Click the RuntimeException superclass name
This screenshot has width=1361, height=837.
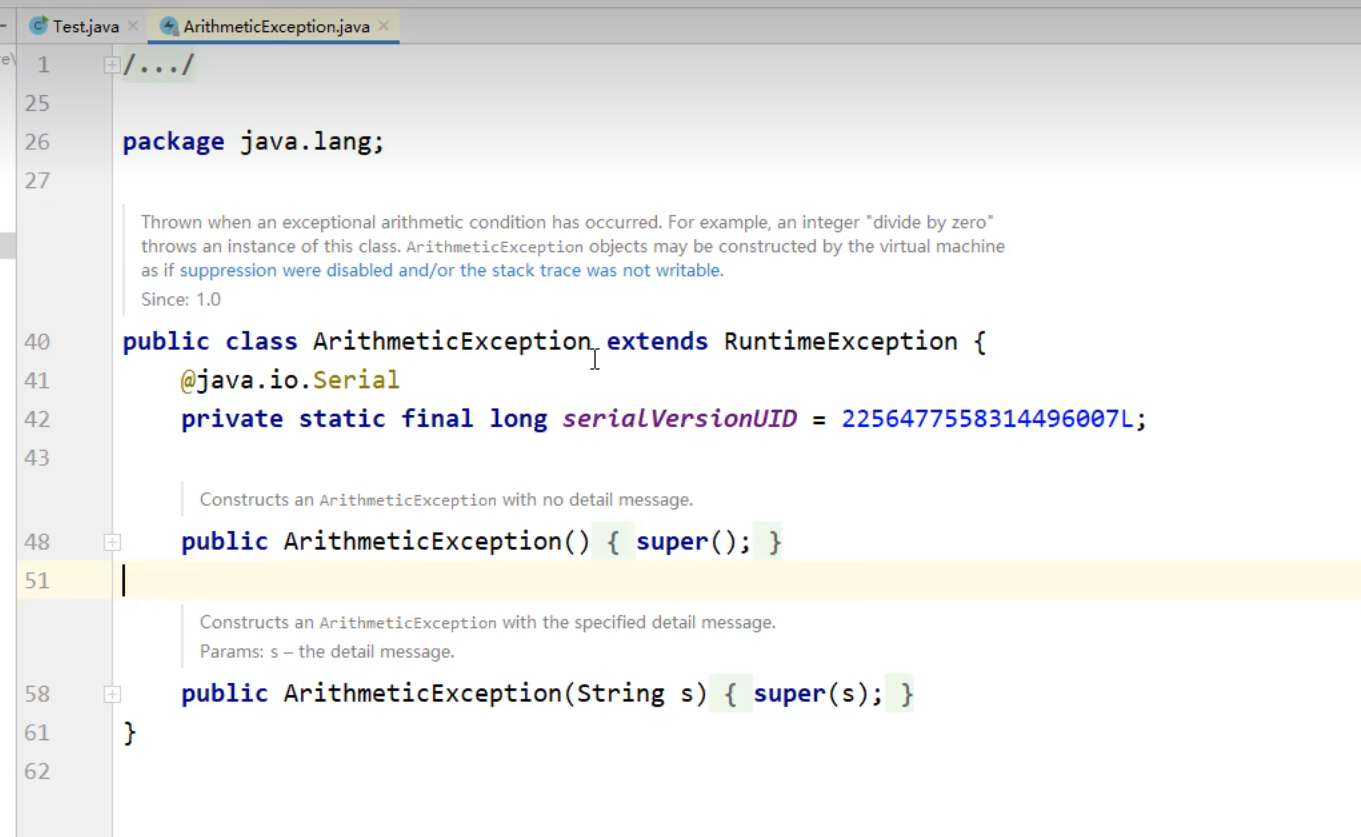coord(840,342)
